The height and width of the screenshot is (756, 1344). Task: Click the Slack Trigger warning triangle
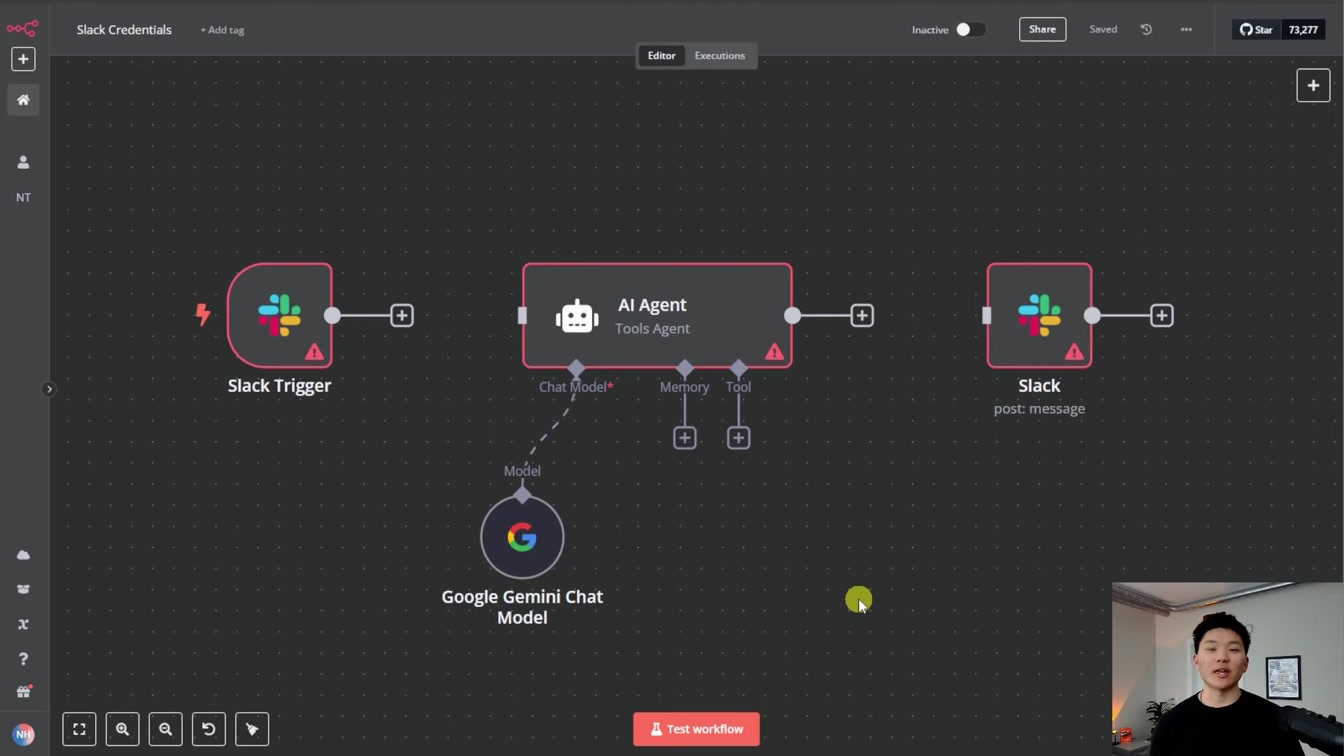(315, 352)
